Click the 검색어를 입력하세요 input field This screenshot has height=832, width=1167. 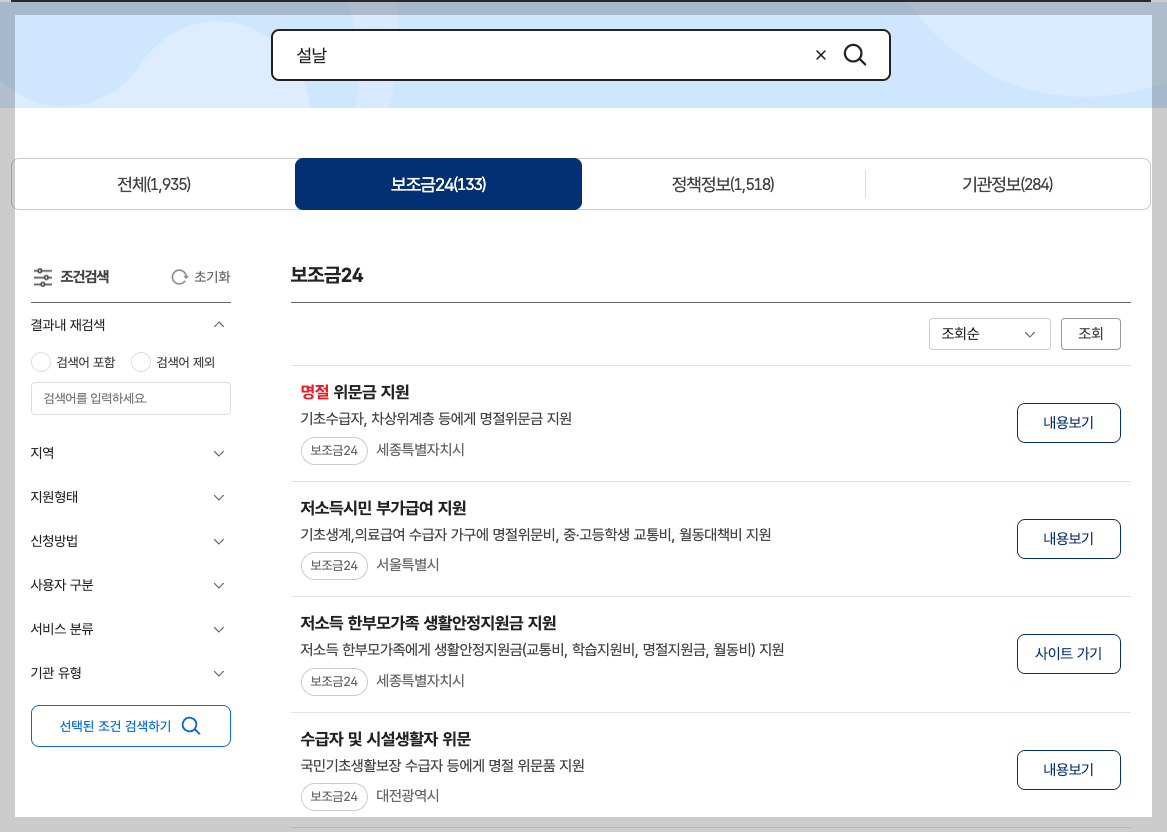point(130,398)
